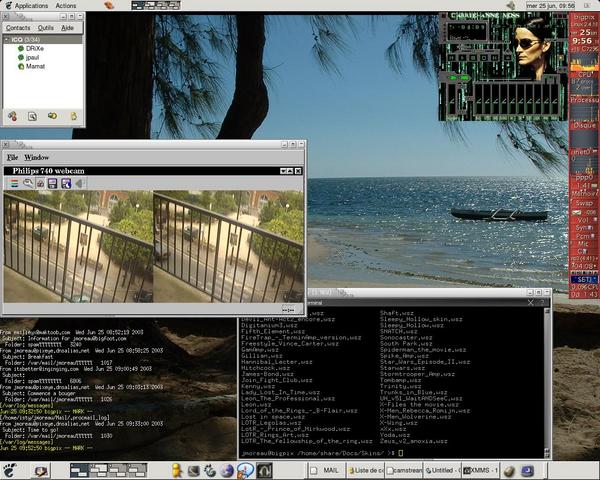Open the Outils menu in ICQ window
Image resolution: width=600 pixels, height=480 pixels.
46,28
